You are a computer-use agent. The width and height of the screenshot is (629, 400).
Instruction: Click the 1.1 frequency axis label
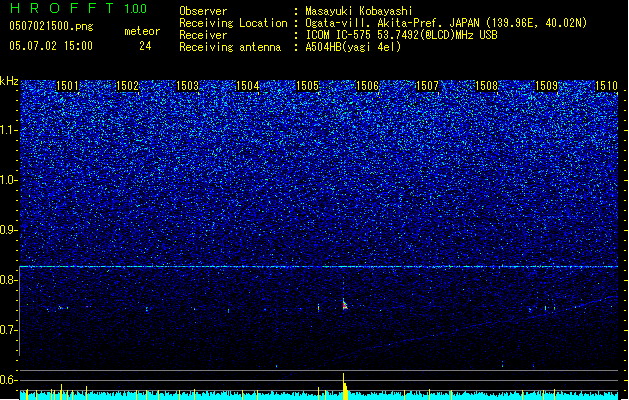point(9,130)
